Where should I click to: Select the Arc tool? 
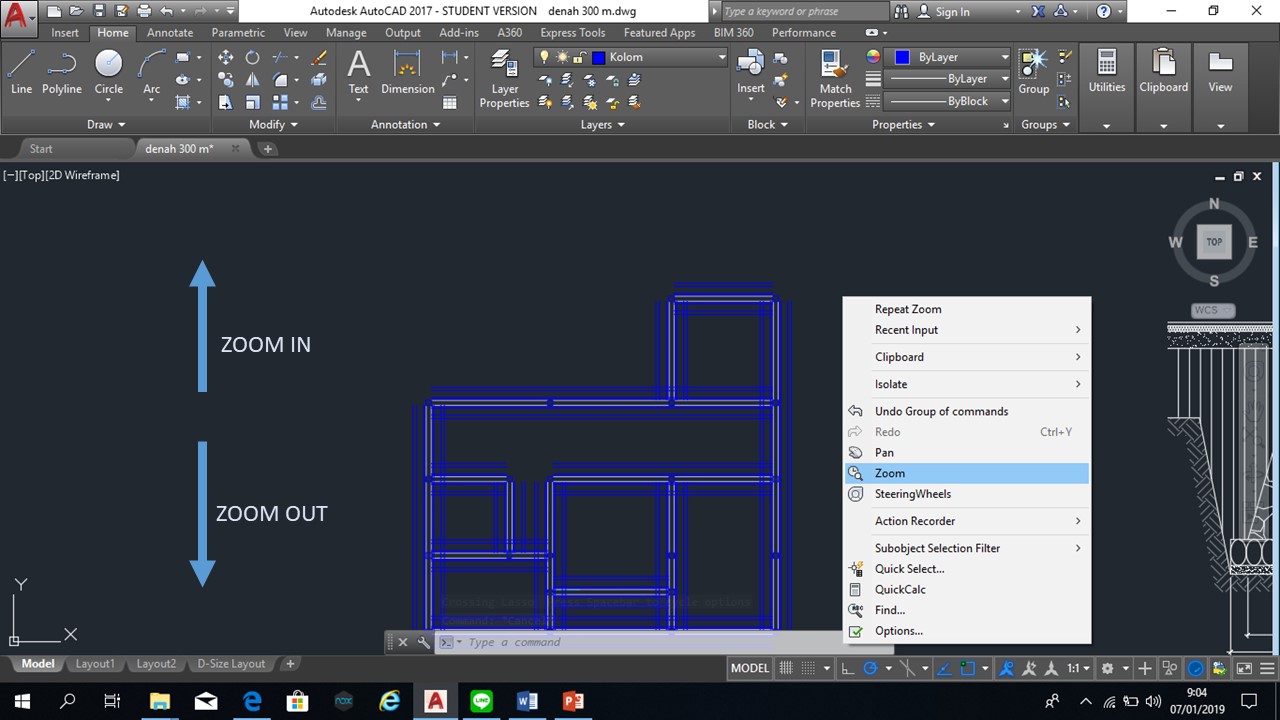point(150,70)
